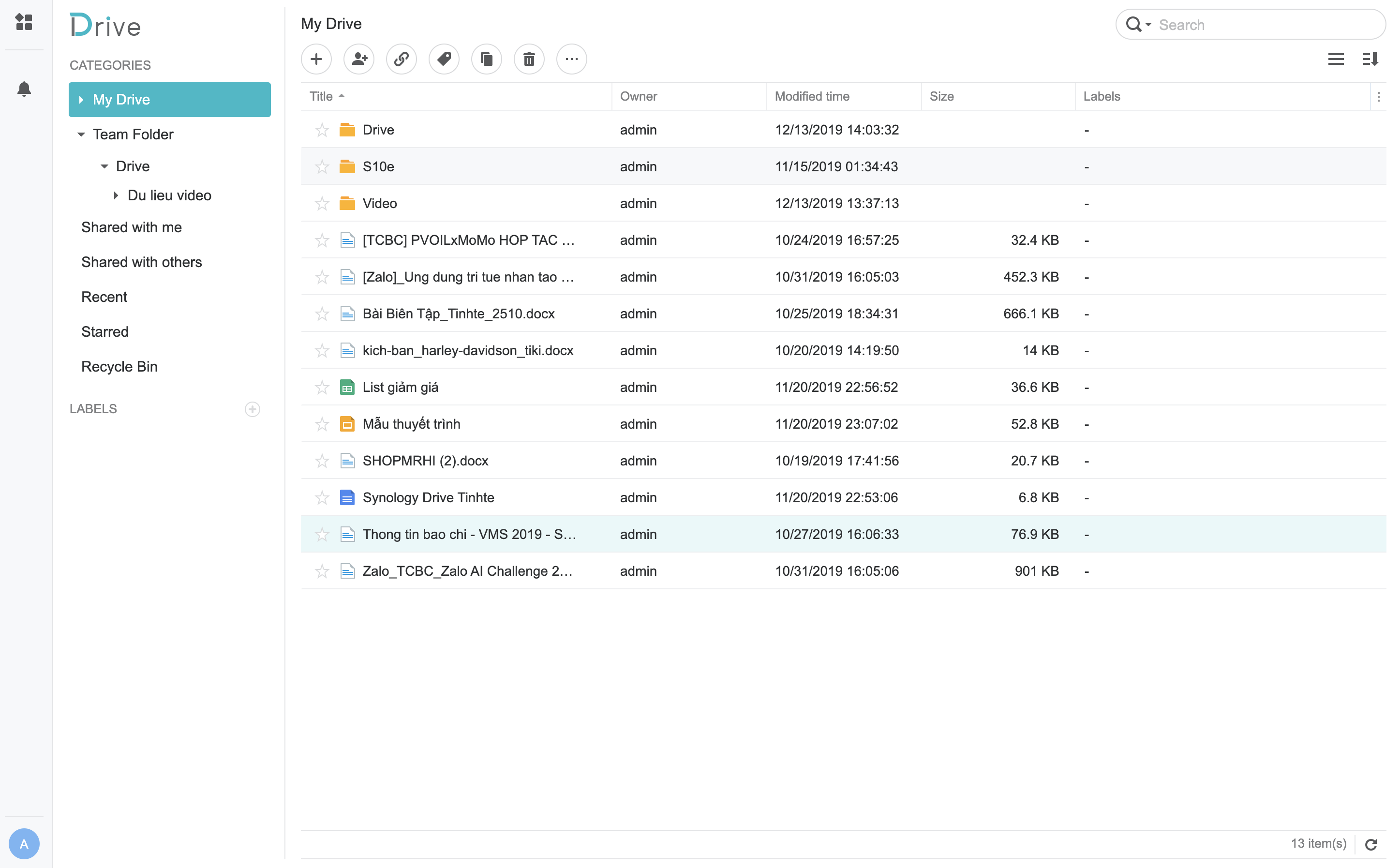The width and height of the screenshot is (1400, 868).
Task: Click the copy to icon
Action: point(486,59)
